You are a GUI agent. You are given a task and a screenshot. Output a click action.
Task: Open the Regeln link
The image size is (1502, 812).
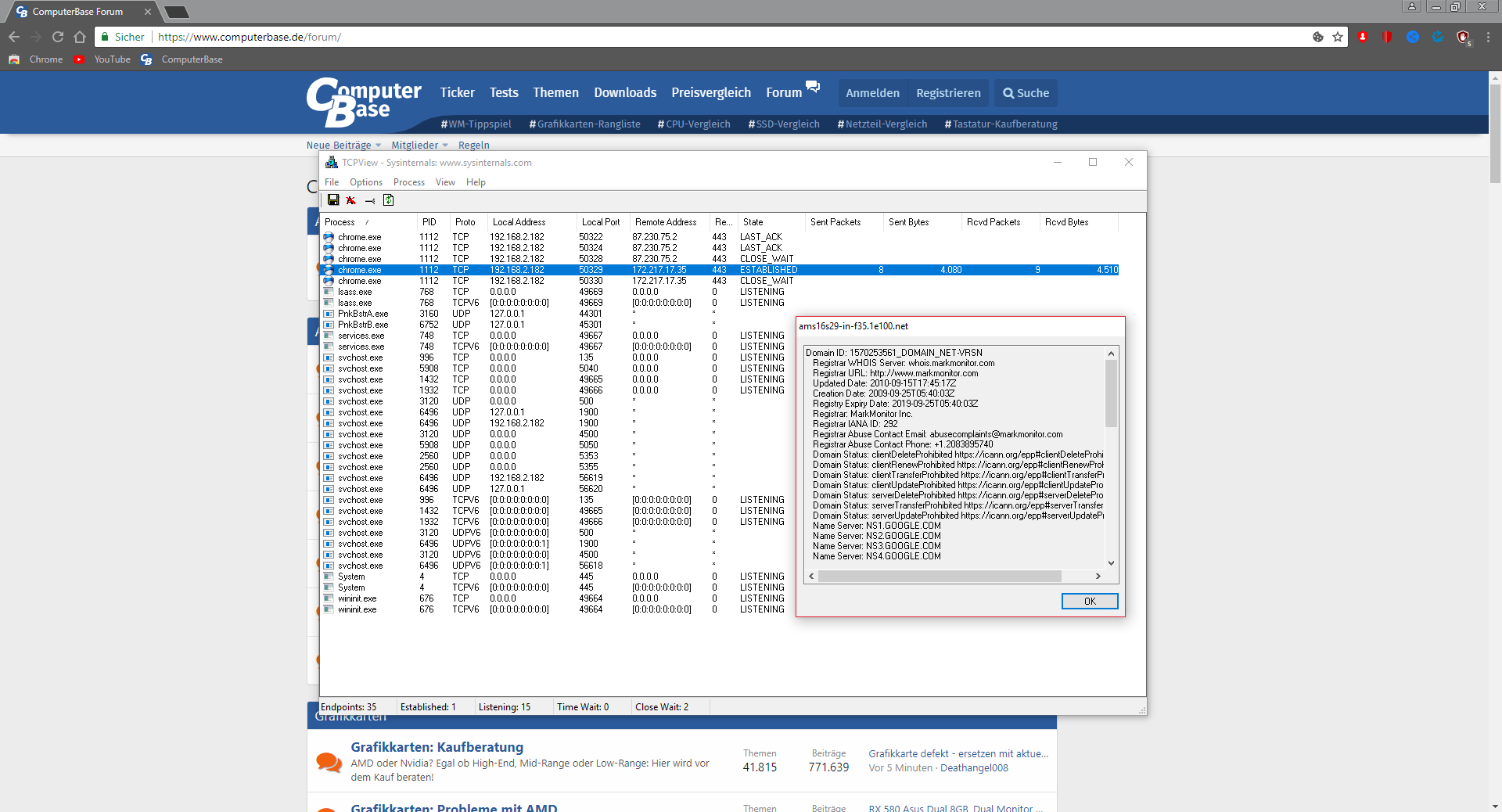pyautogui.click(x=473, y=146)
